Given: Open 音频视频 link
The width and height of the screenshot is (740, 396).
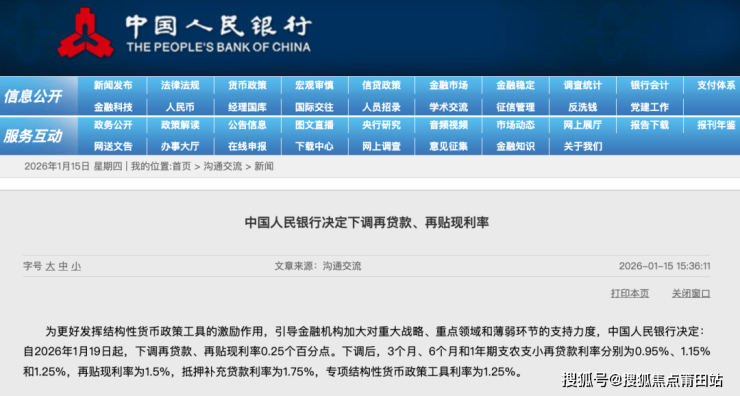Looking at the screenshot, I should 448,125.
